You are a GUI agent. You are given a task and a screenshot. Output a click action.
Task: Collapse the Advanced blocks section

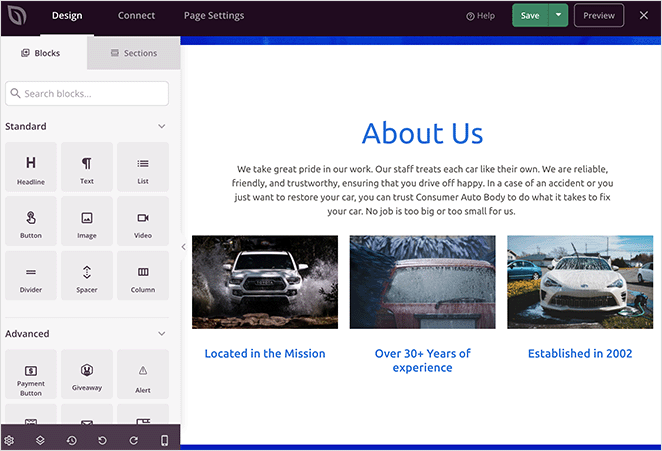[162, 334]
